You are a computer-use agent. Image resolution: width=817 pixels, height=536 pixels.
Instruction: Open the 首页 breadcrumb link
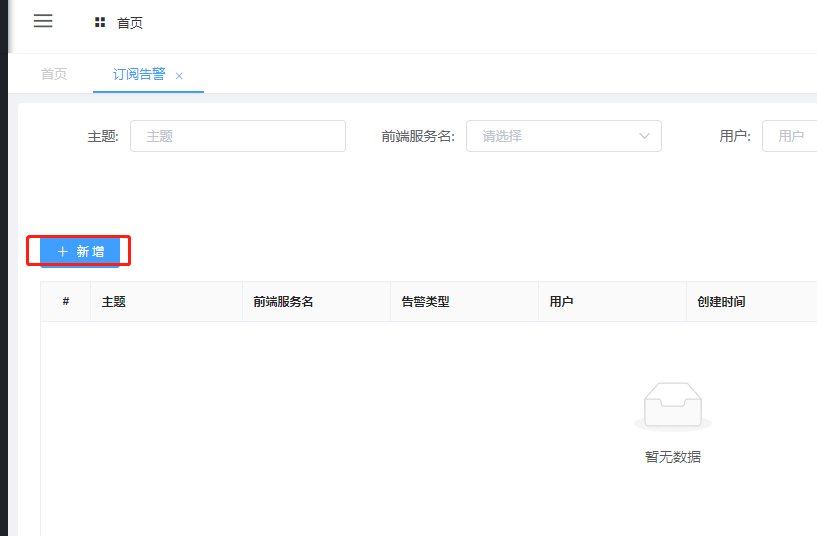coord(130,23)
